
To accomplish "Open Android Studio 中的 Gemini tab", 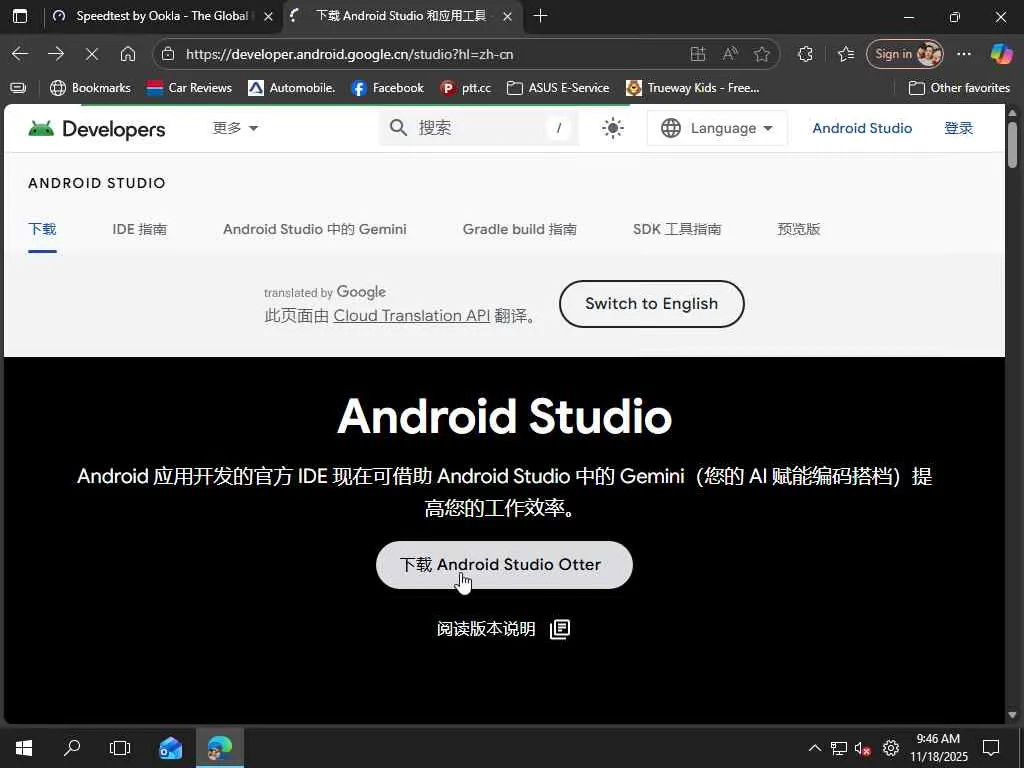I will (315, 229).
